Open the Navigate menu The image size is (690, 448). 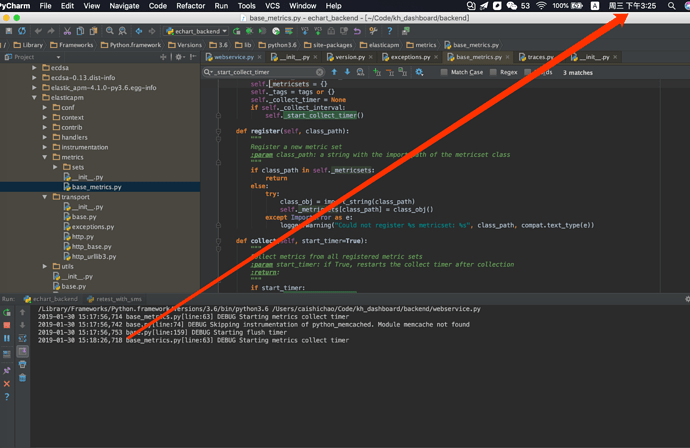124,6
